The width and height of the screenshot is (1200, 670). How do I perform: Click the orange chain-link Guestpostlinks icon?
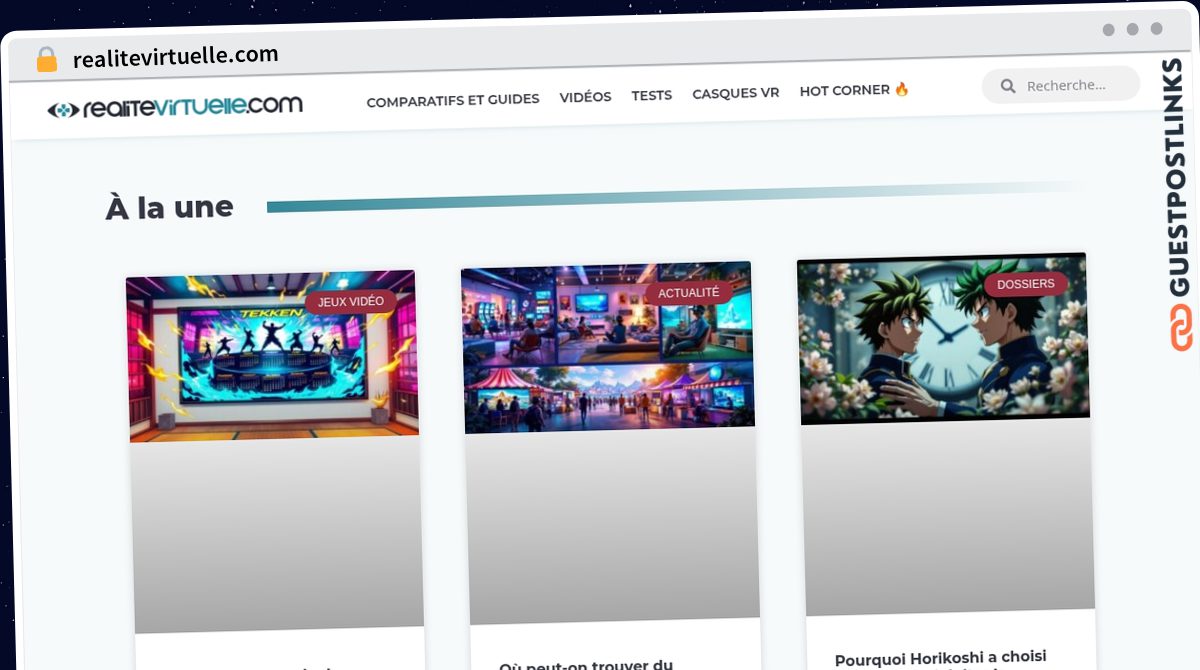1181,329
